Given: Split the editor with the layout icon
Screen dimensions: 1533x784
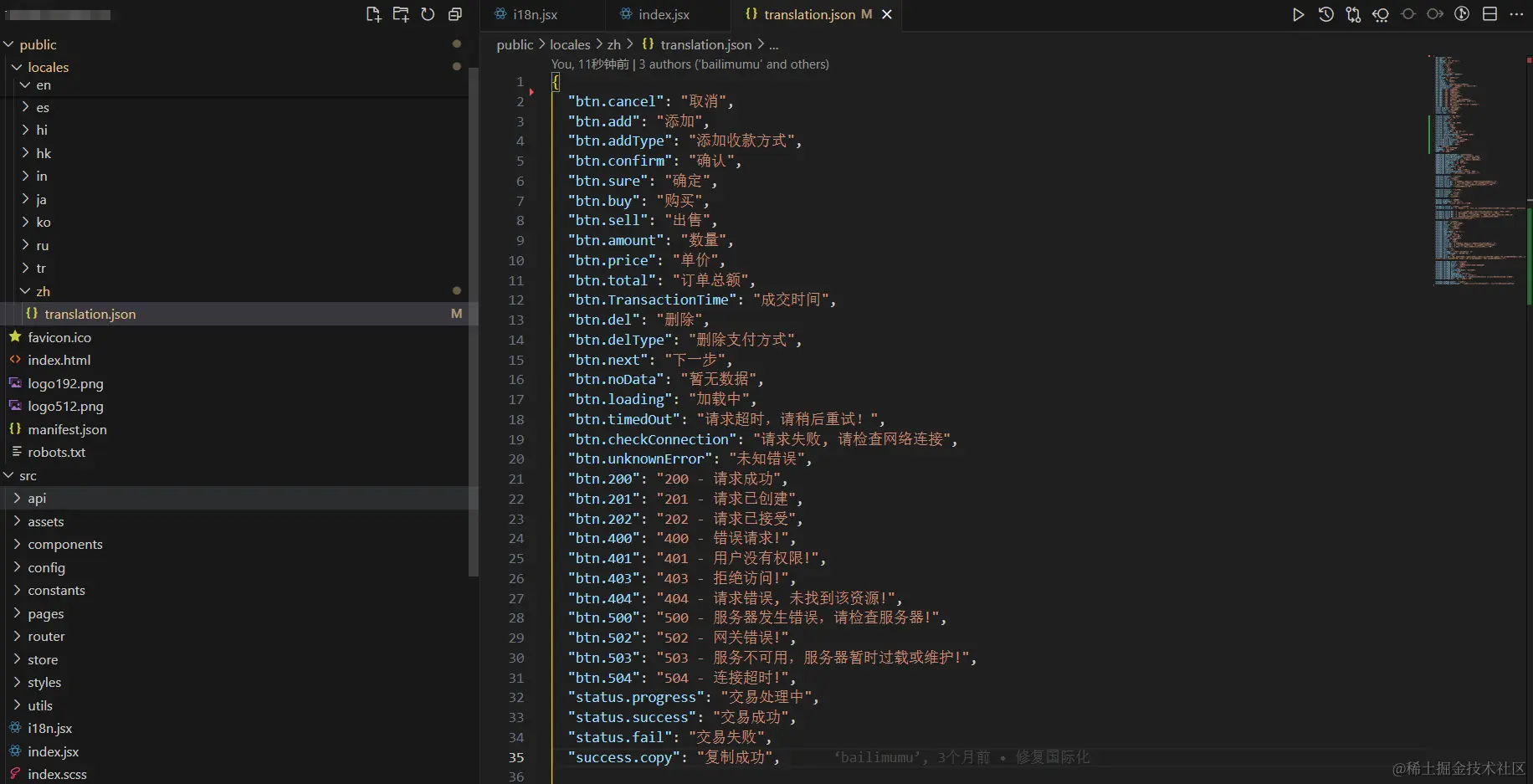Looking at the screenshot, I should coord(1489,14).
